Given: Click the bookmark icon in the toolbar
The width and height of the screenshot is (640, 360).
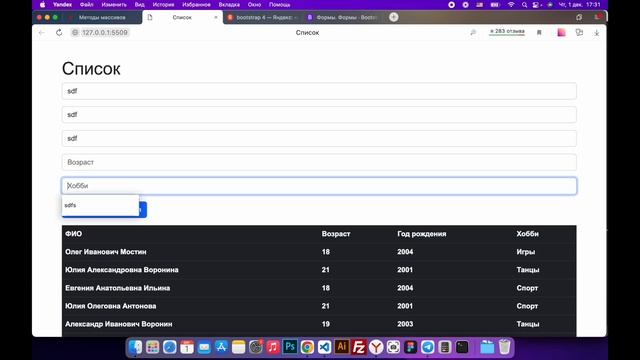Looking at the screenshot, I should (539, 33).
